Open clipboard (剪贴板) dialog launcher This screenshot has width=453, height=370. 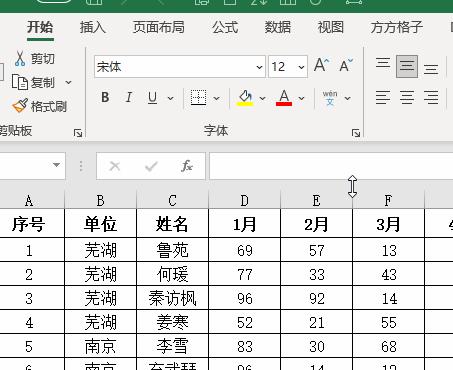(x=78, y=133)
